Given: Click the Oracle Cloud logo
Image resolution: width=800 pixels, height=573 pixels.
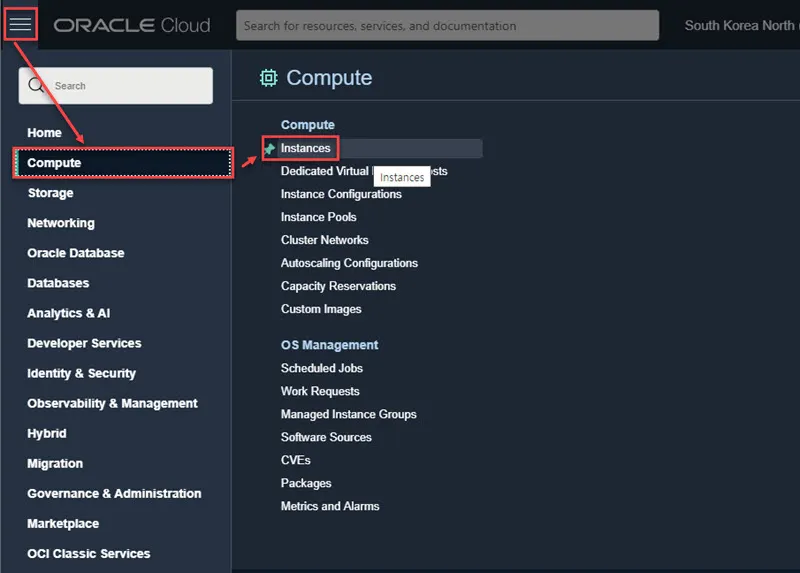Looking at the screenshot, I should point(132,26).
